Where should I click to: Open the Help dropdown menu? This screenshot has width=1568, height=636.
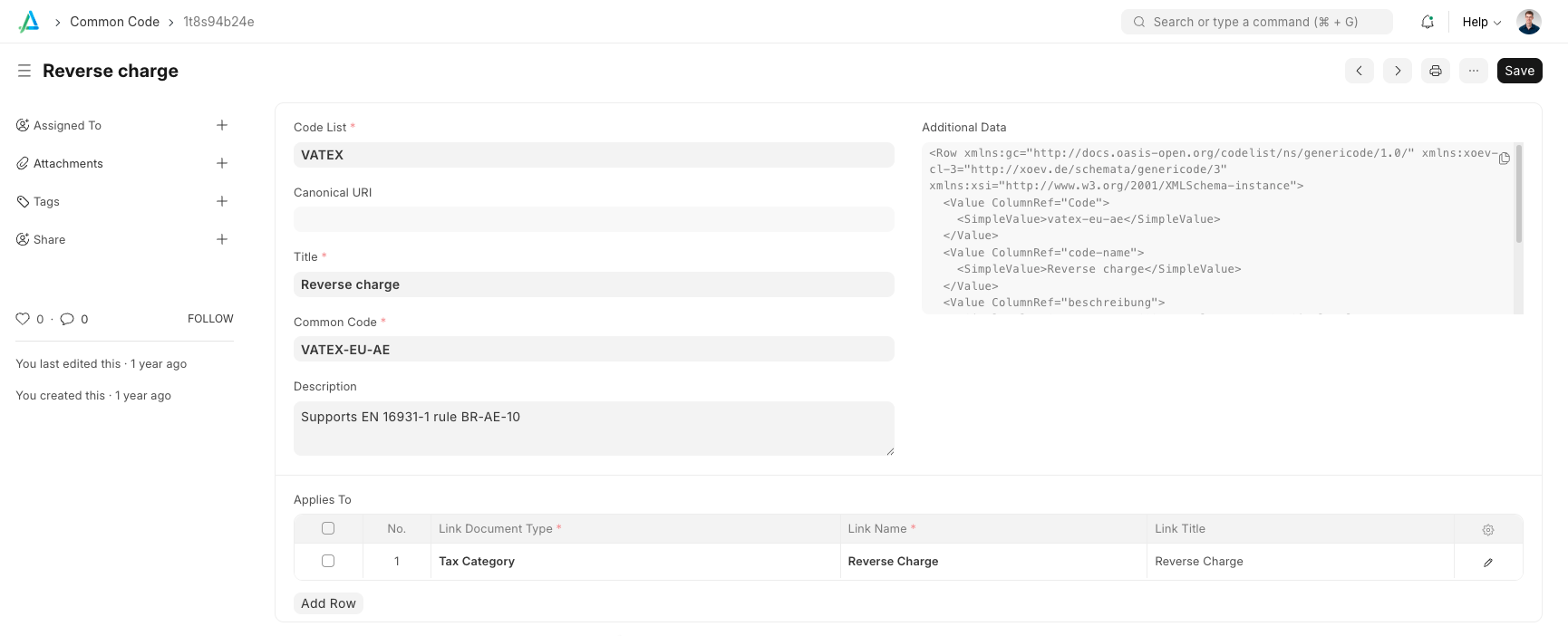point(1481,22)
